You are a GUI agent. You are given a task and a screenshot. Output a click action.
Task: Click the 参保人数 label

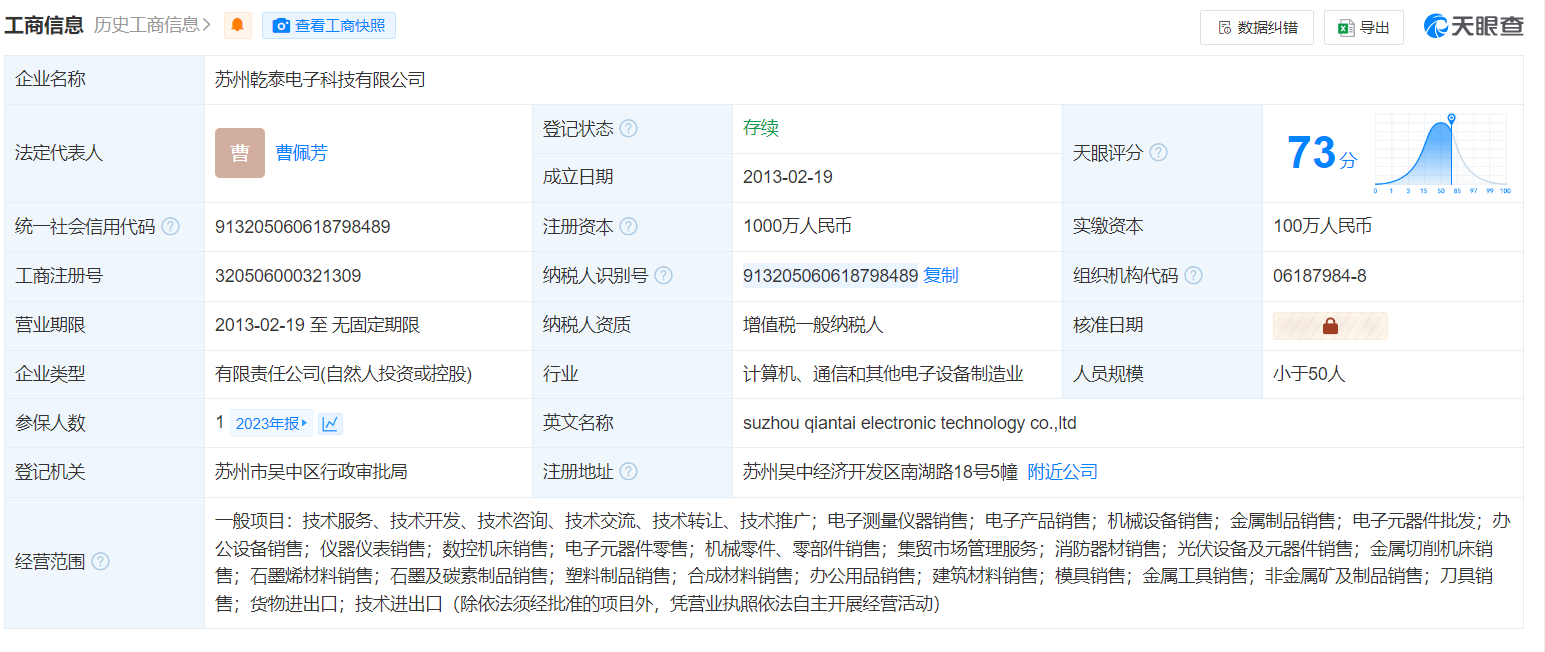pos(50,423)
